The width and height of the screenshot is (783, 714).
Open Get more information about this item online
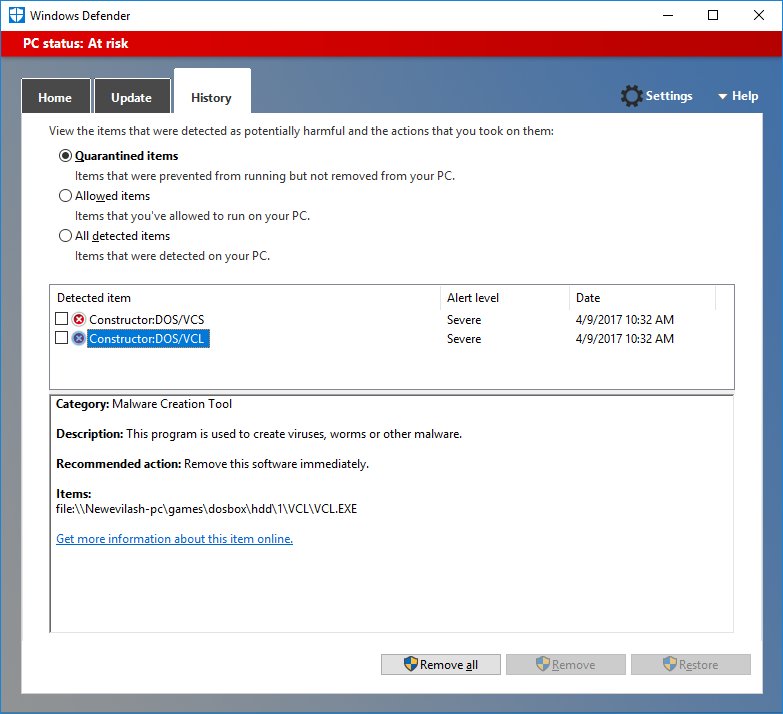tap(174, 539)
